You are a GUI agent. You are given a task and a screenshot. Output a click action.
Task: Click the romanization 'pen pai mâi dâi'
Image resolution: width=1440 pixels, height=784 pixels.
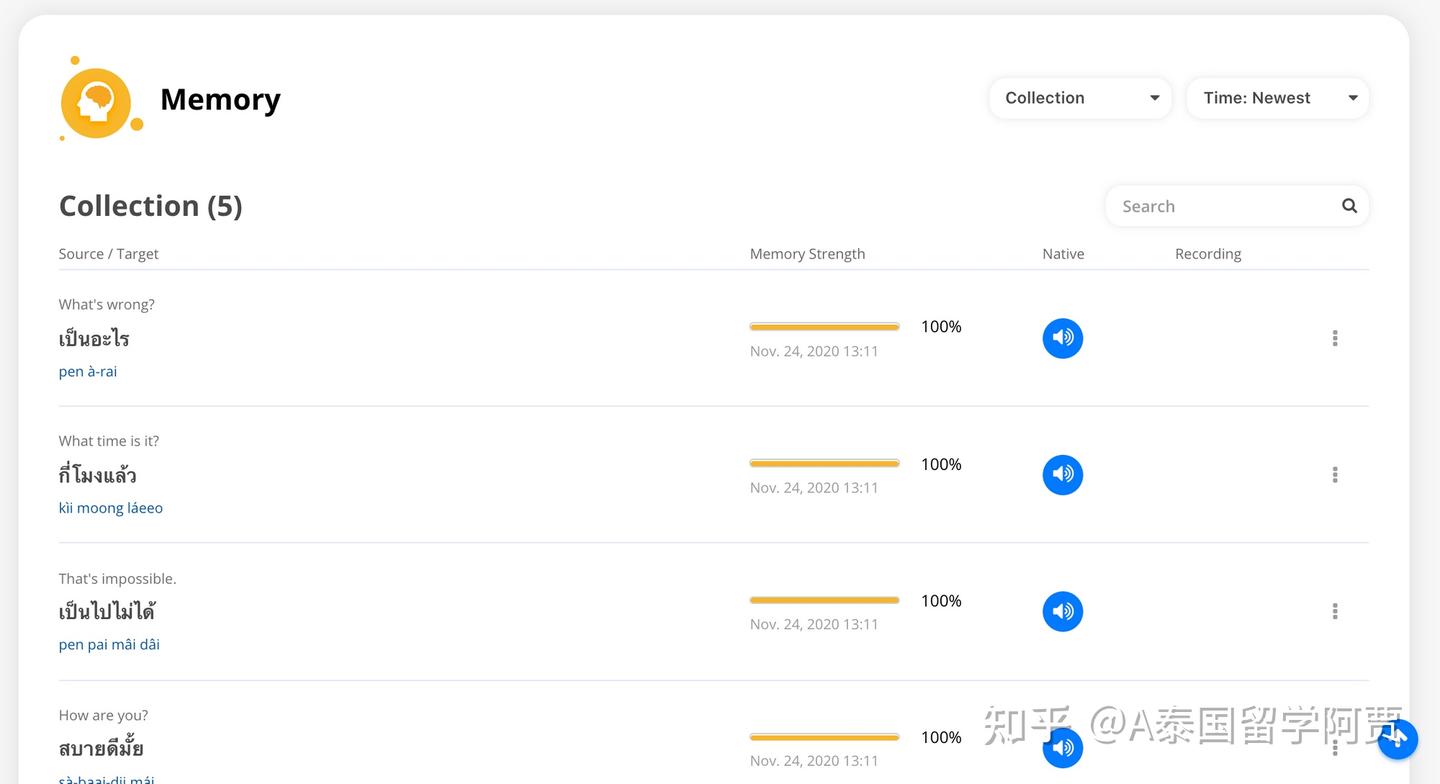109,644
